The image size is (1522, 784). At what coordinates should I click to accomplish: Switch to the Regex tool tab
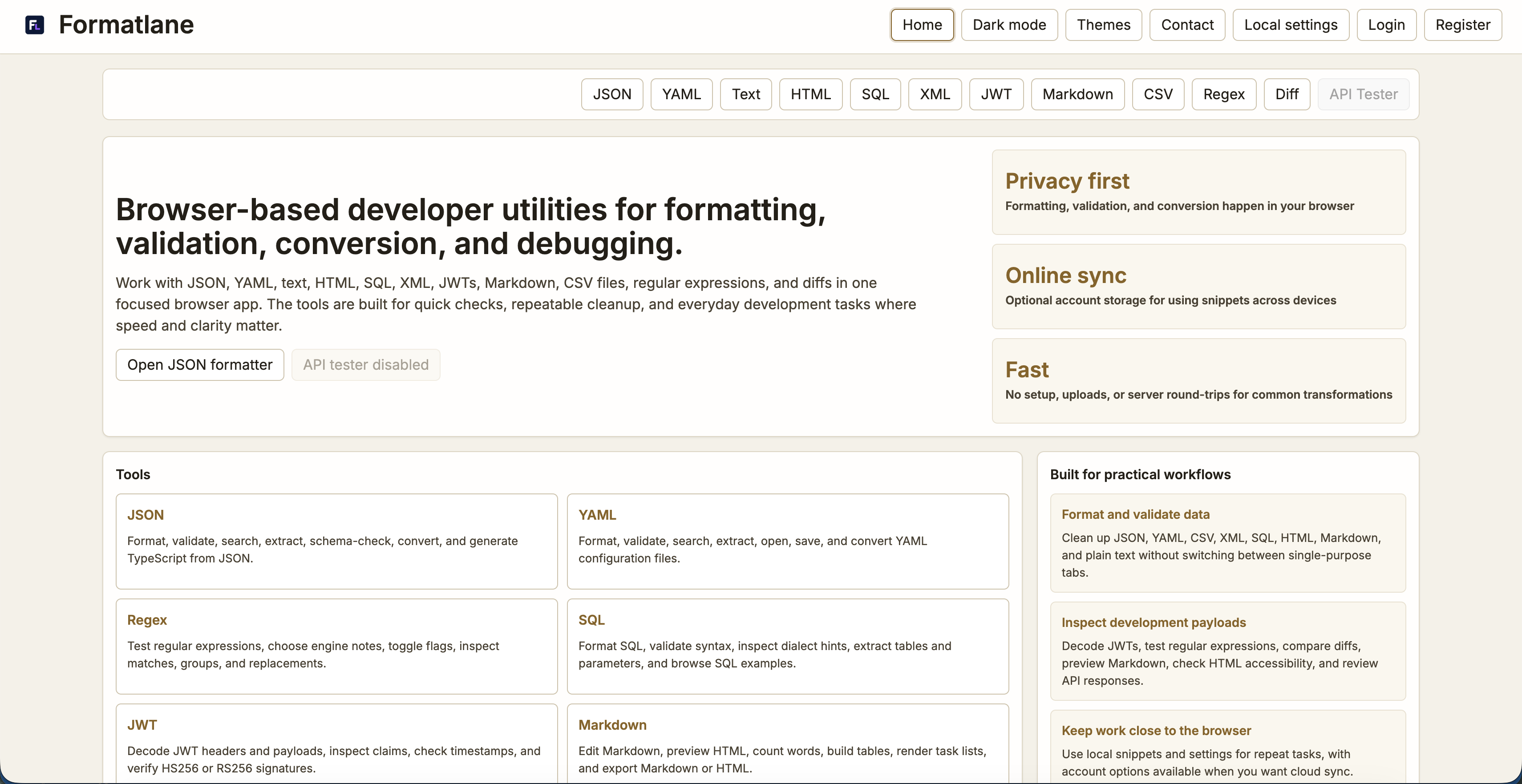(1224, 94)
